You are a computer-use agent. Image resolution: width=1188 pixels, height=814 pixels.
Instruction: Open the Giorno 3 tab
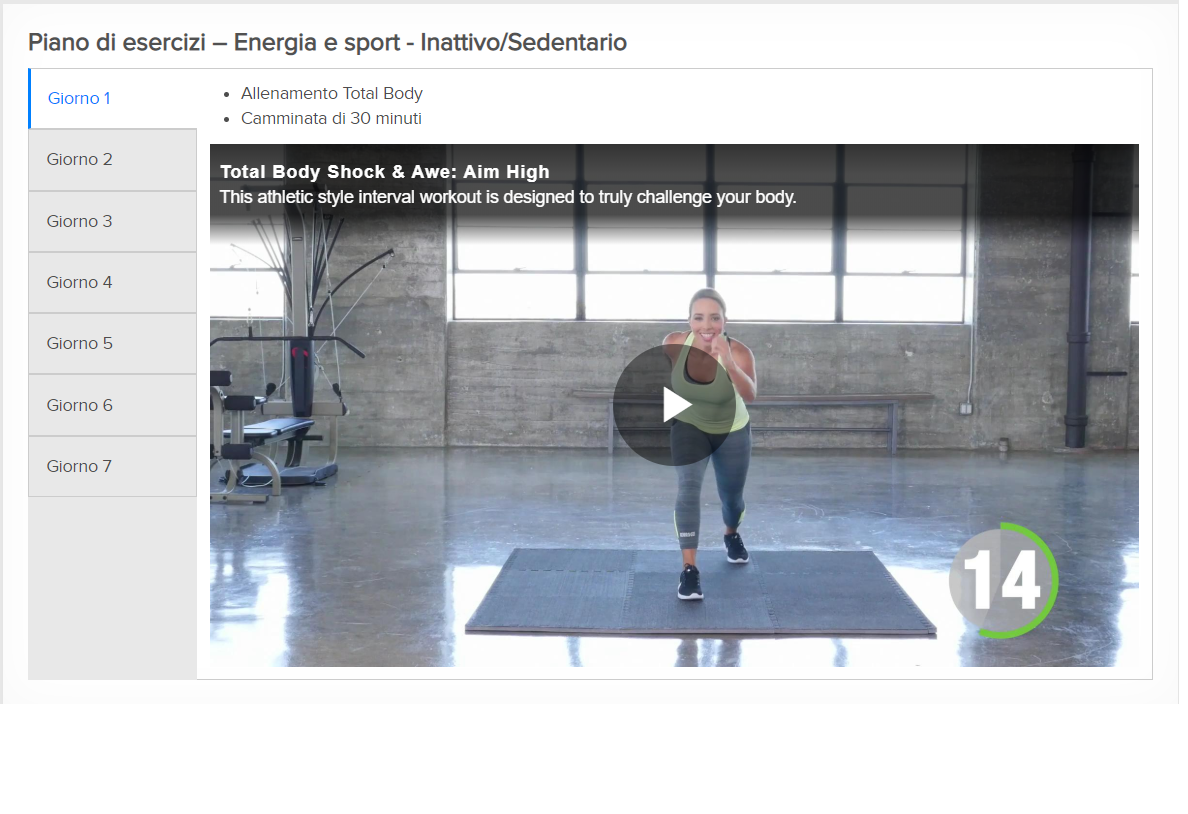113,221
